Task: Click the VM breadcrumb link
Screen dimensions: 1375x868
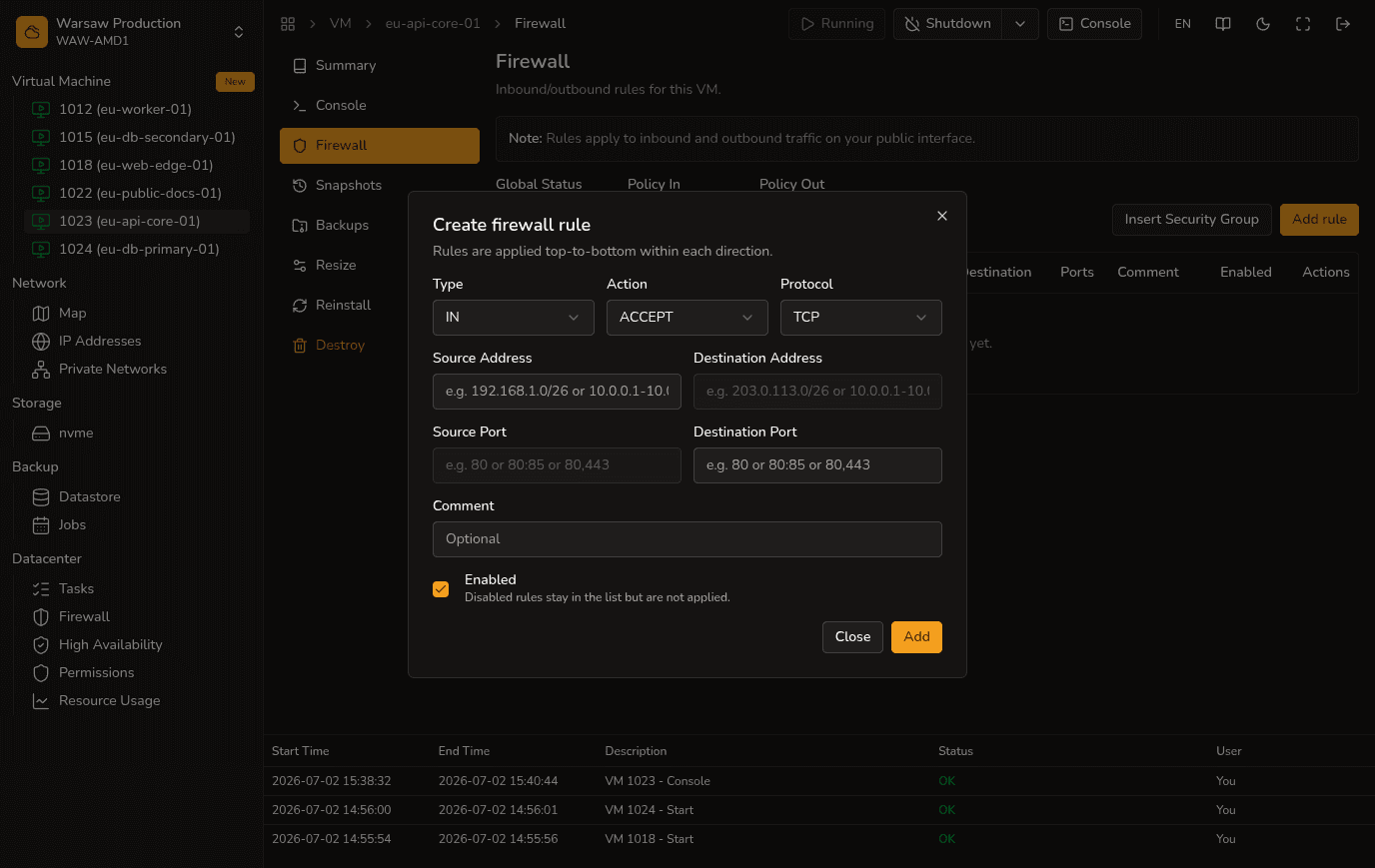Action: (341, 23)
